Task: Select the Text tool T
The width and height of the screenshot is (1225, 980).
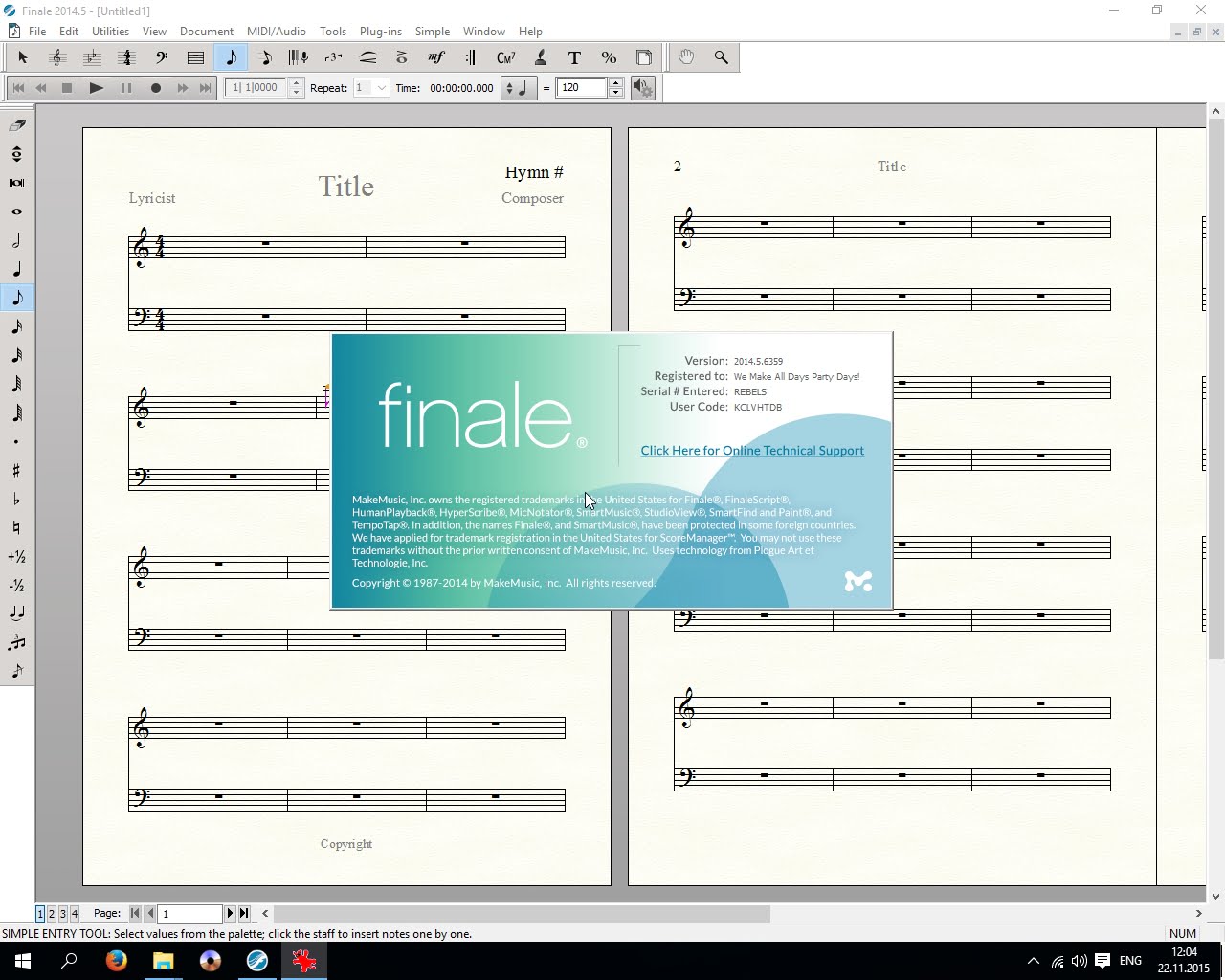Action: [574, 57]
